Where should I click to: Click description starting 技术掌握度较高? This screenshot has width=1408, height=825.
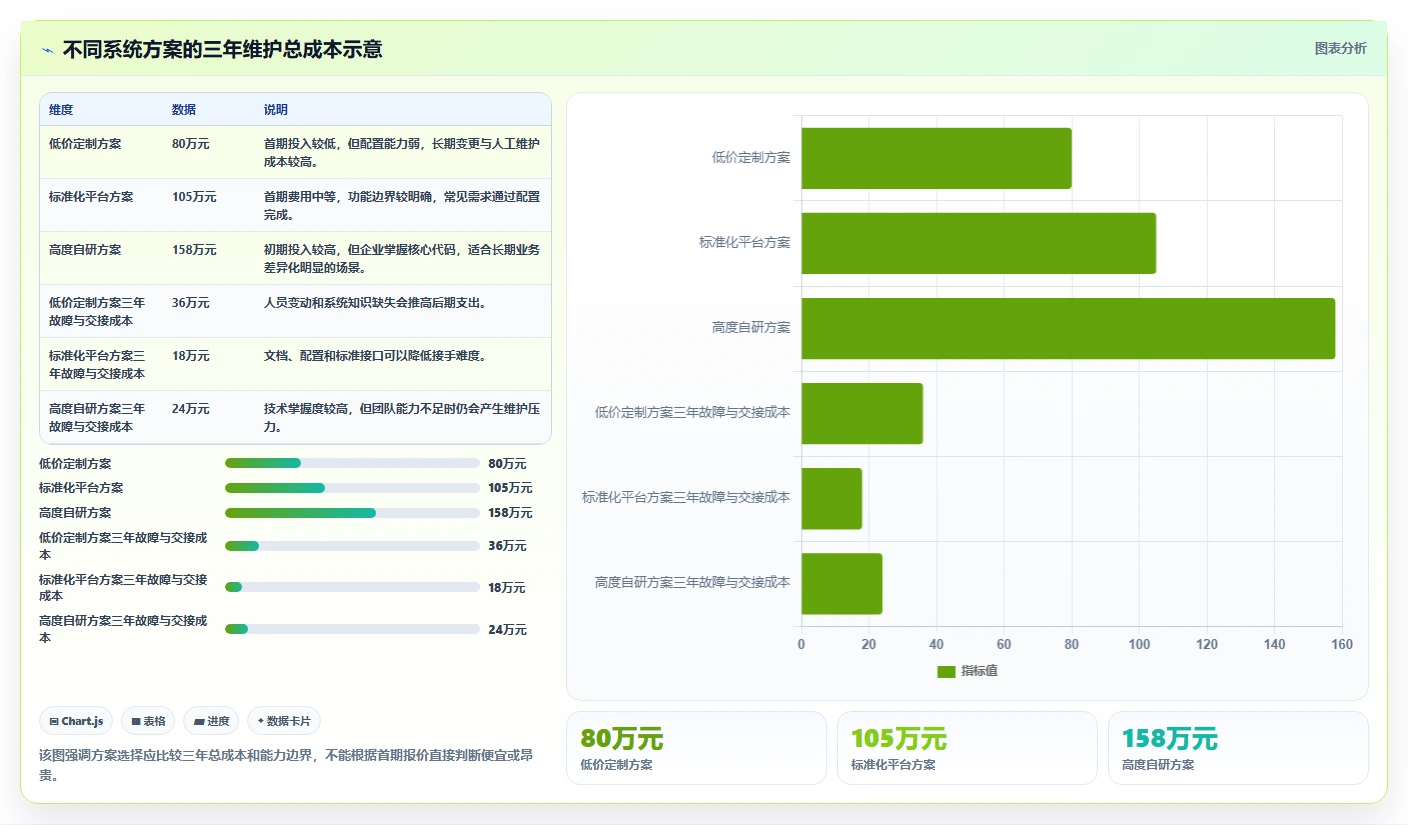point(402,418)
